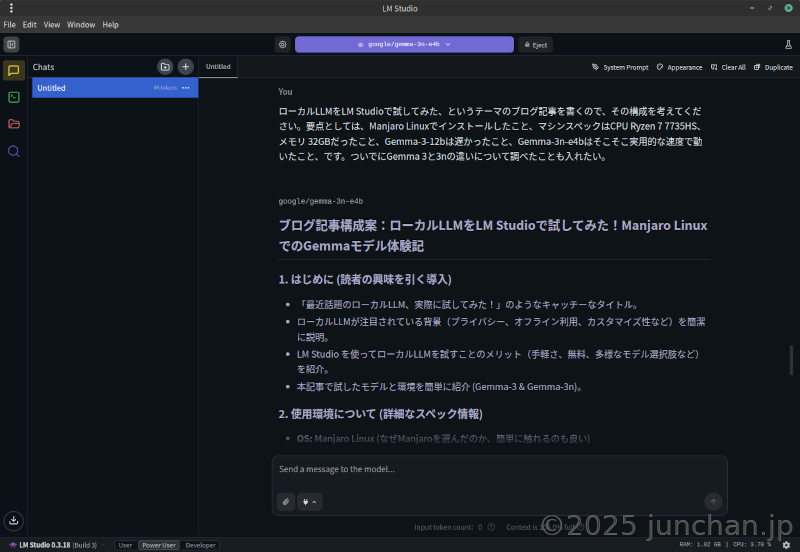This screenshot has height=552, width=800.
Task: Select the Chat view icon in sidebar
Action: (x=14, y=70)
